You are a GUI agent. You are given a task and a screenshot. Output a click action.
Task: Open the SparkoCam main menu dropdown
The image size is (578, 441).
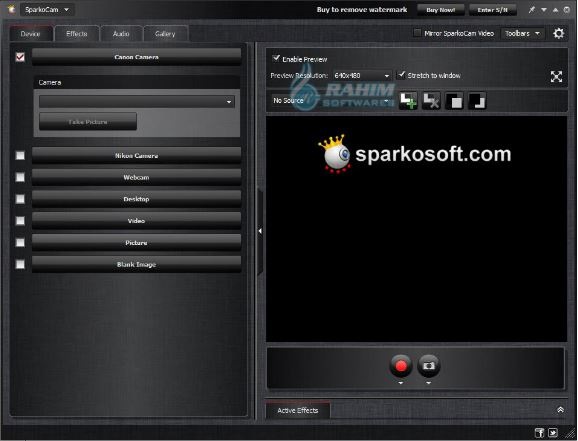47,10
